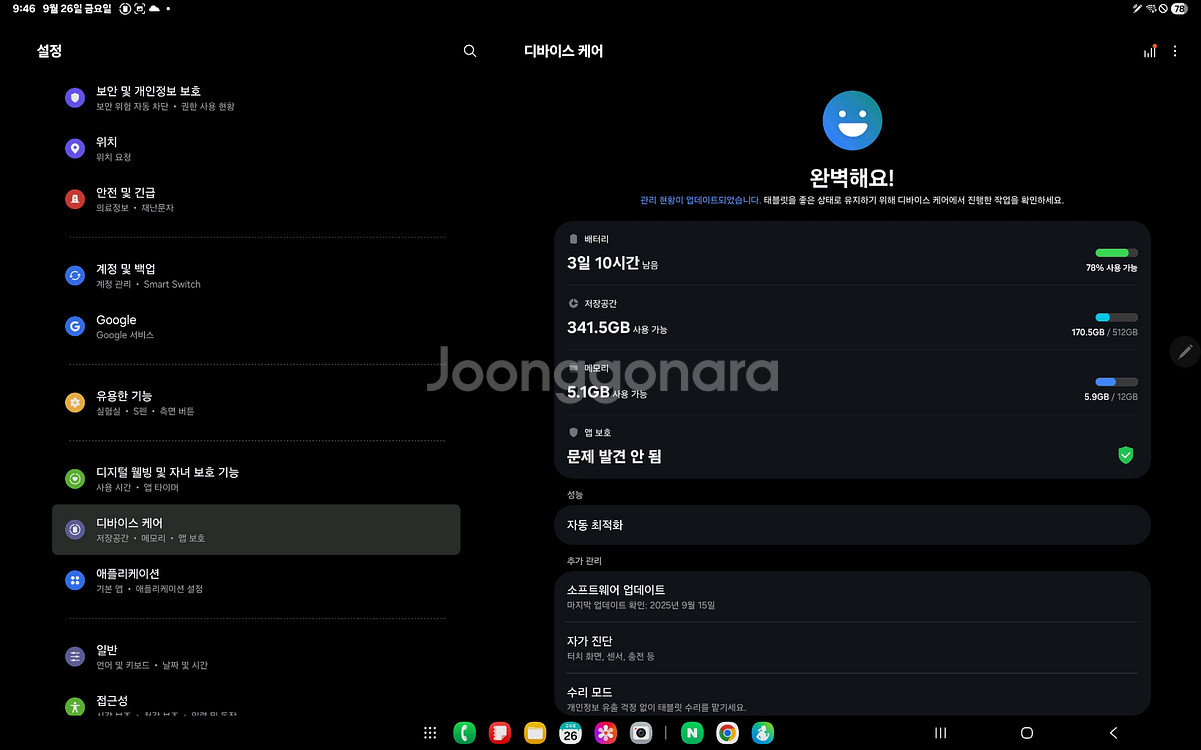Tap the Google settings icon
Viewport: 1201px width, 750px height.
(x=75, y=326)
